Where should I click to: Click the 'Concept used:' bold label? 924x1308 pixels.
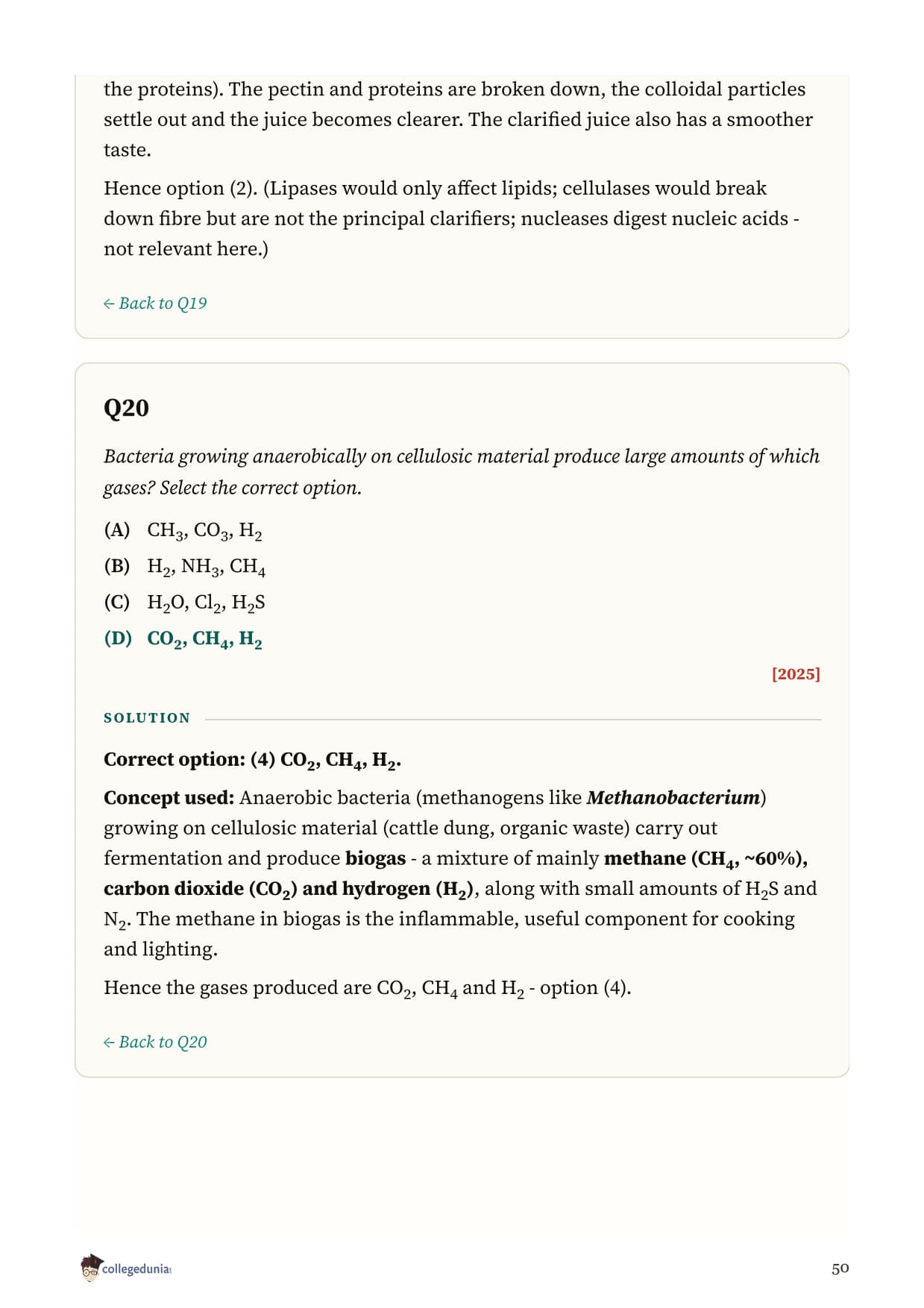[x=169, y=798]
